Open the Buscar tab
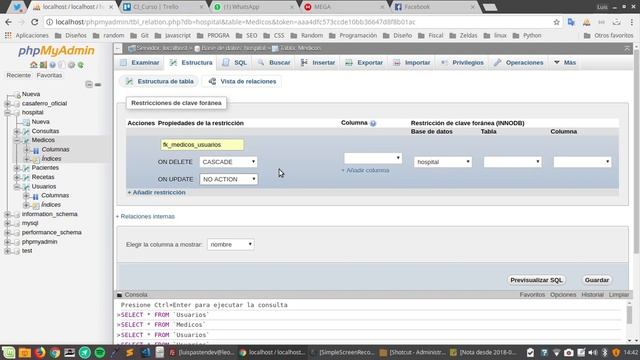This screenshot has height=360, width=640. (274, 62)
